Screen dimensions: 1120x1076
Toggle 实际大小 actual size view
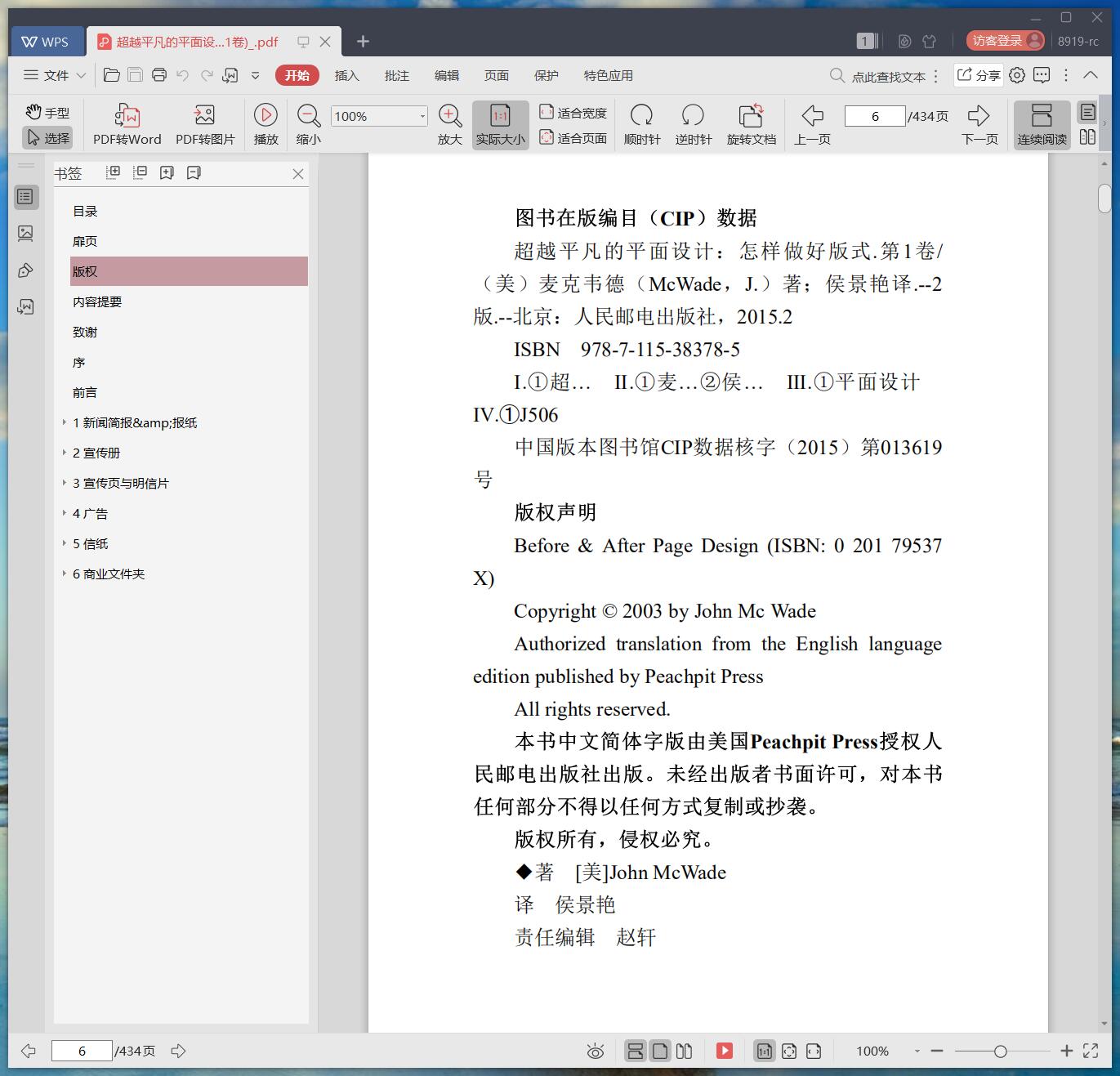tap(501, 125)
